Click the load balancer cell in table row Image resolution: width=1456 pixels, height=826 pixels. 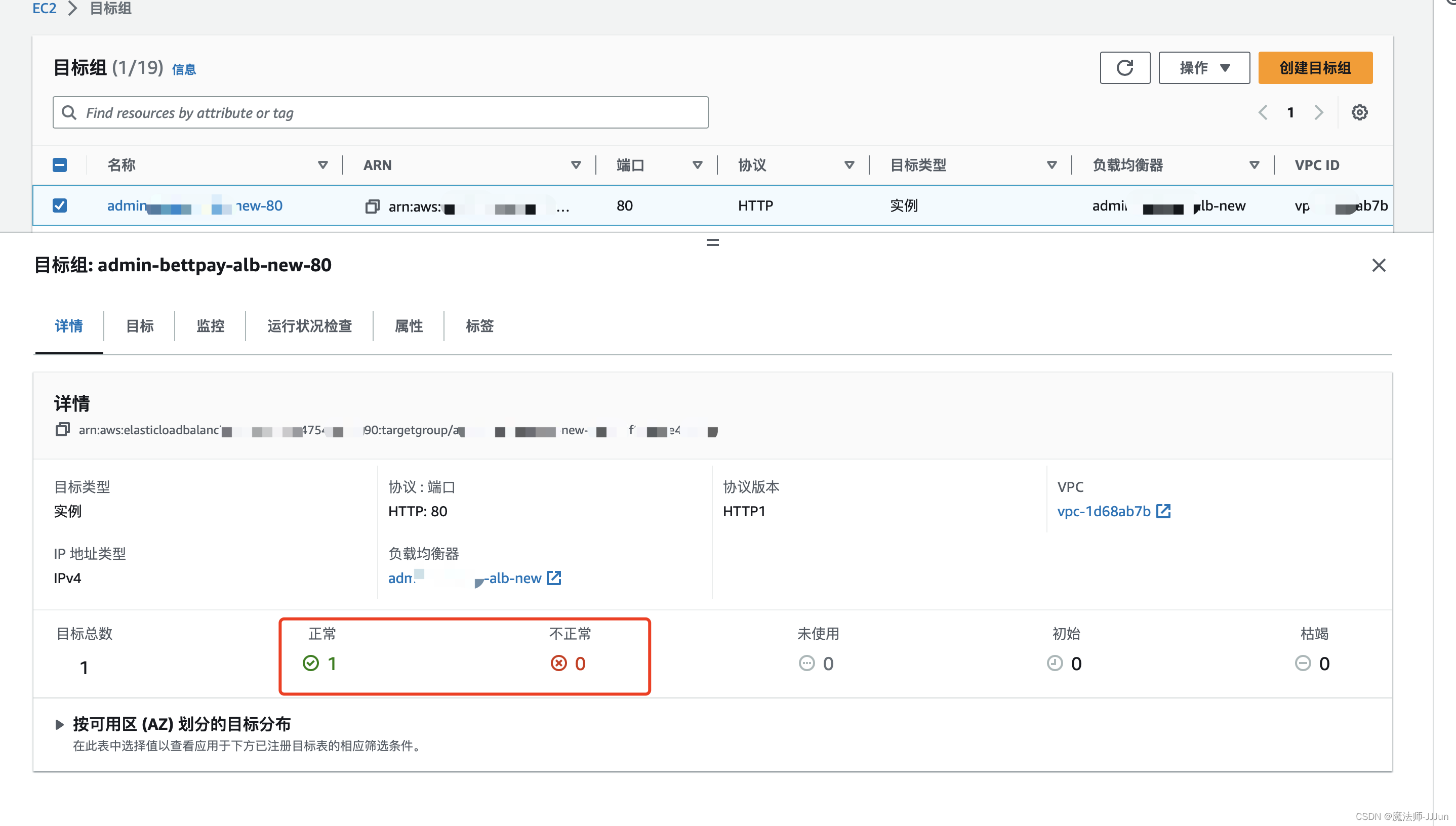[1169, 205]
